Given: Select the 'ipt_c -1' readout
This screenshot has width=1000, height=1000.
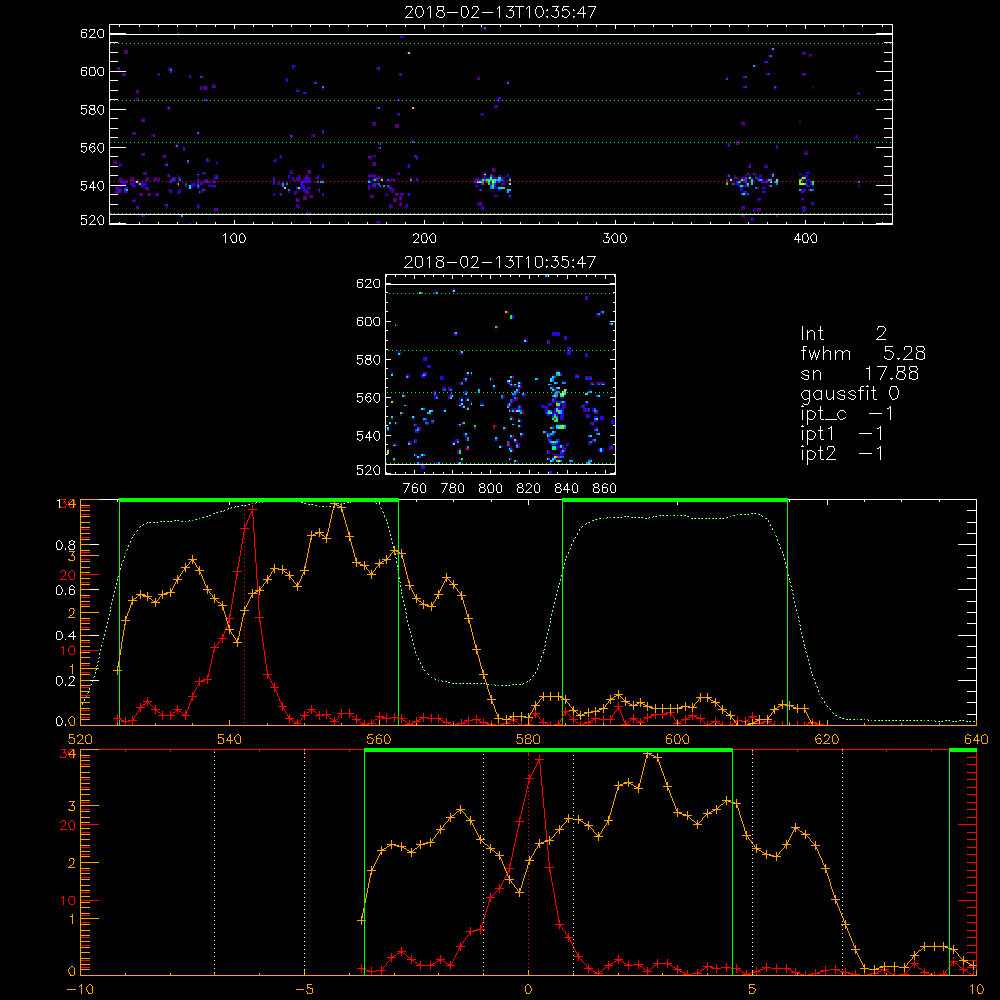Looking at the screenshot, I should pos(847,414).
